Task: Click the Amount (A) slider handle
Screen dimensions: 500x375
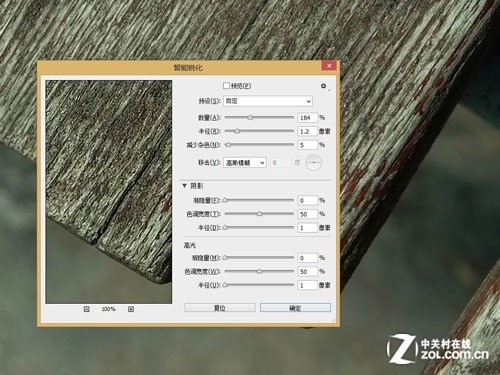Action: pos(250,117)
